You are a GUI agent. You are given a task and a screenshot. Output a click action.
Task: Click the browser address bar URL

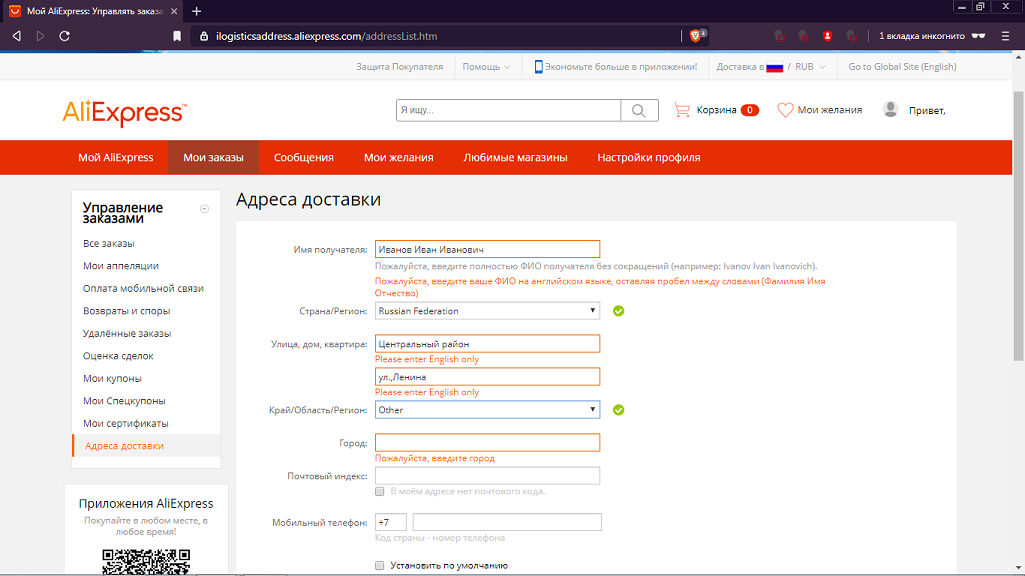click(326, 36)
